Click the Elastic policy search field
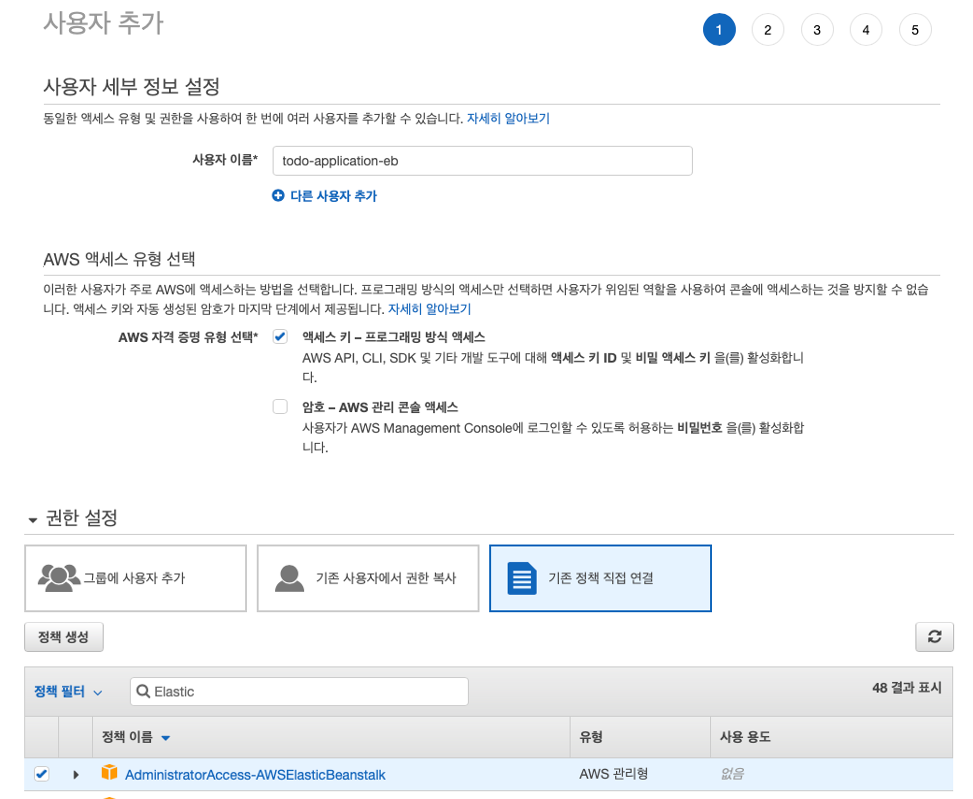The image size is (973, 799). [299, 691]
